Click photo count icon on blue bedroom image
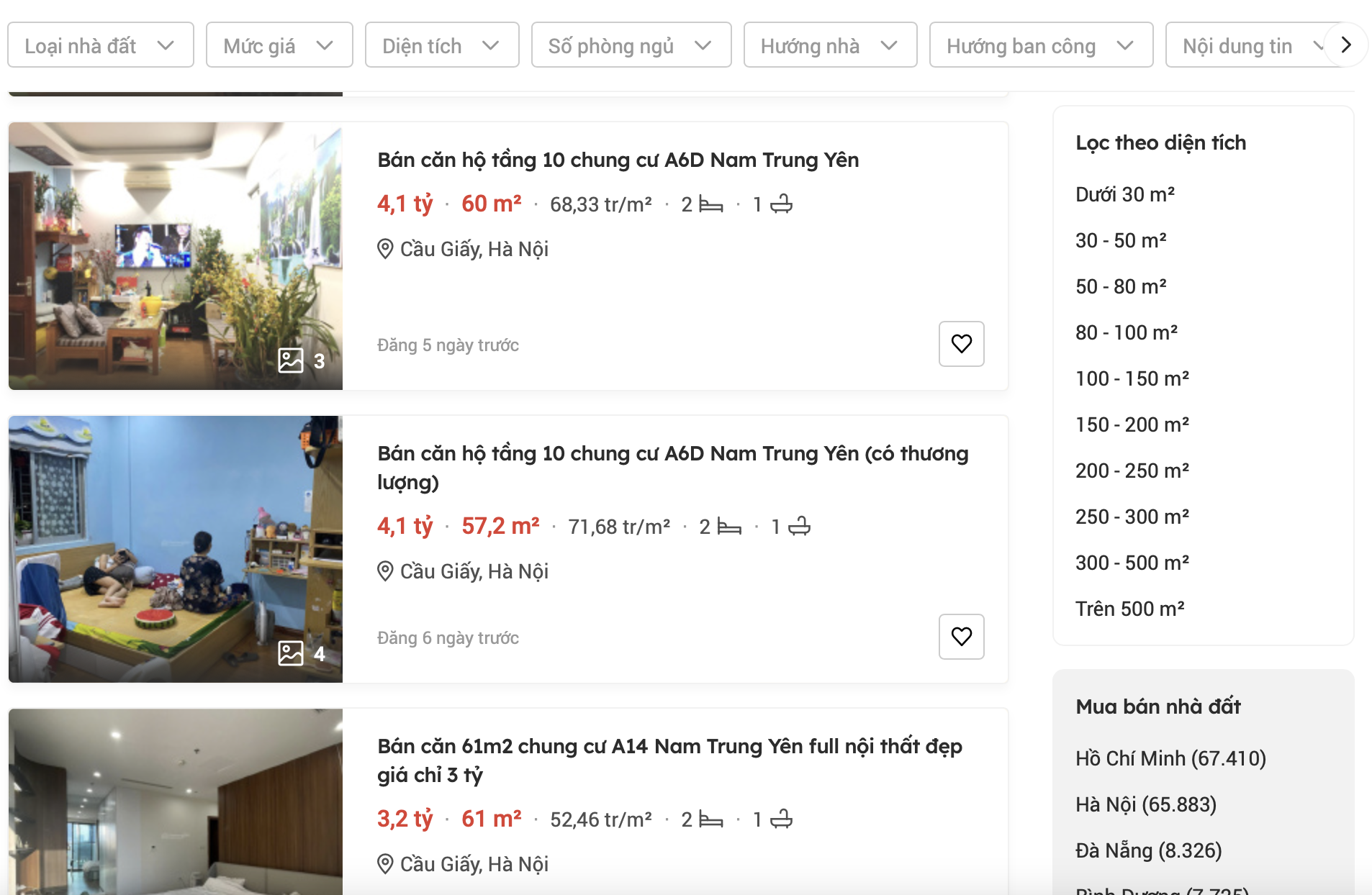Viewport: 1372px width, 895px height. 291,653
